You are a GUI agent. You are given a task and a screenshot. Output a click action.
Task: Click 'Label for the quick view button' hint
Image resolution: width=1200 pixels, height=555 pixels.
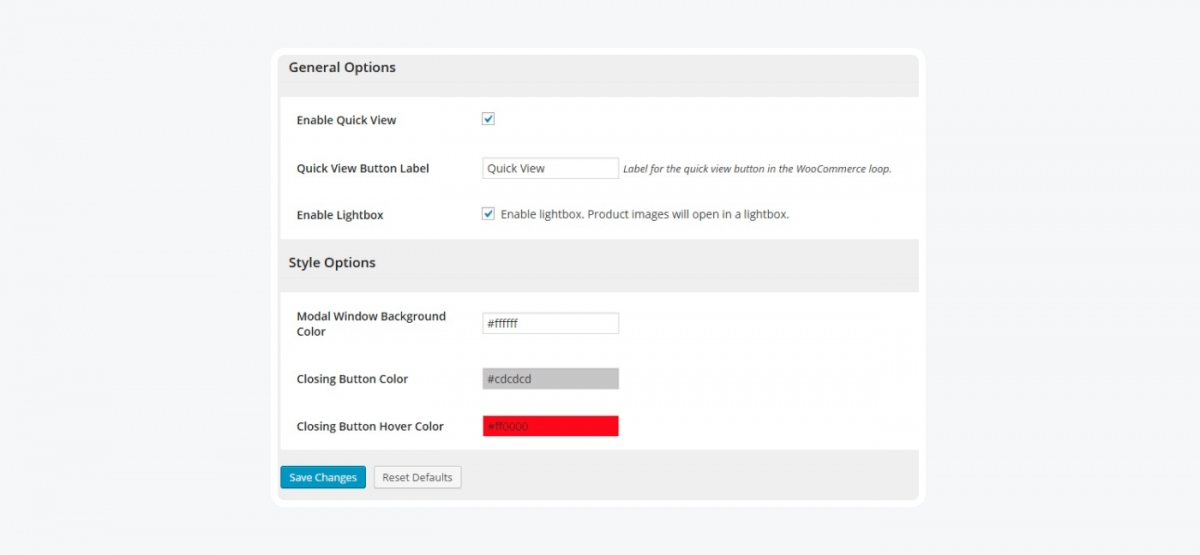click(757, 169)
